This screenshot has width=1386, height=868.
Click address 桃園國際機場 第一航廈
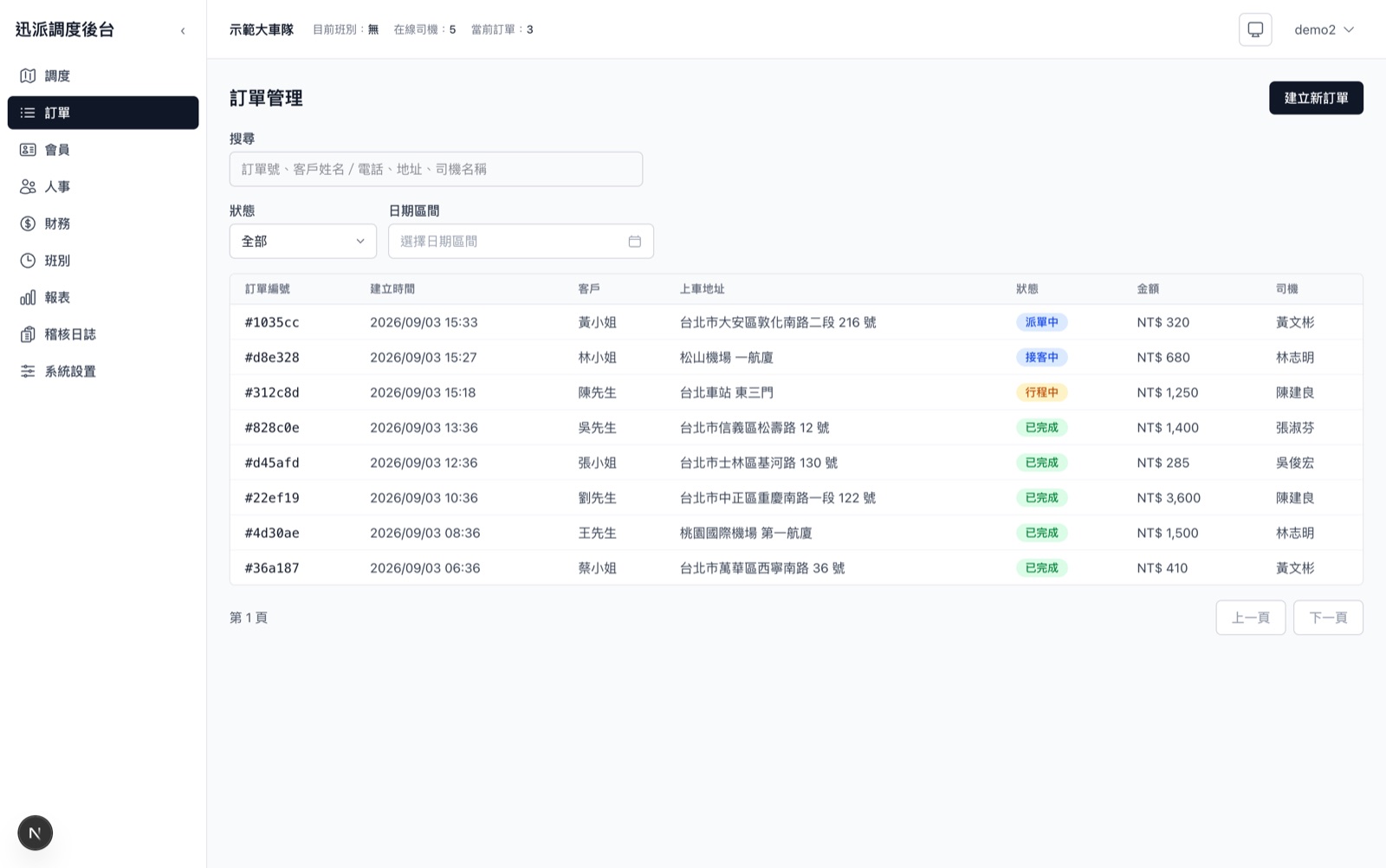click(746, 533)
